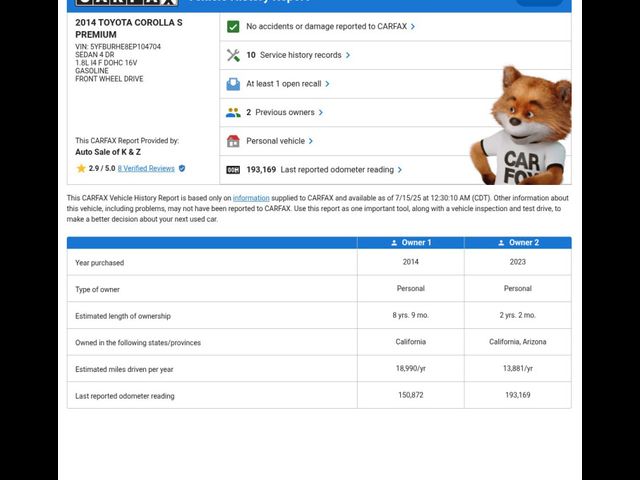Click the 8 yrs. 9 mo. ownership cell
The height and width of the screenshot is (480, 640).
click(411, 315)
